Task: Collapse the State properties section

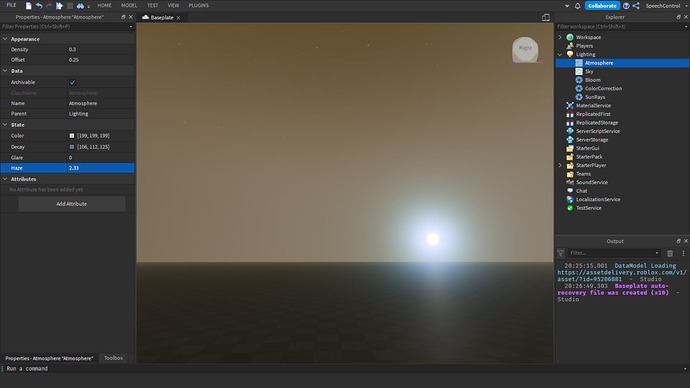Action: click(5, 125)
